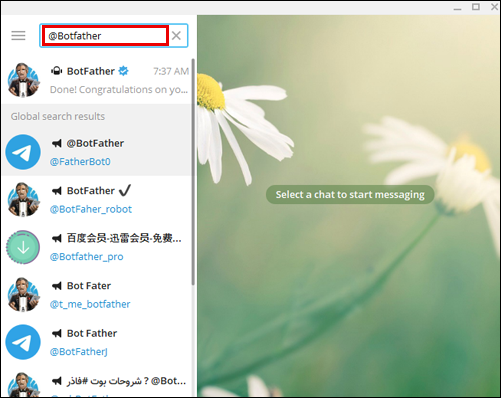Click the @Botfather_pro username

(87, 257)
